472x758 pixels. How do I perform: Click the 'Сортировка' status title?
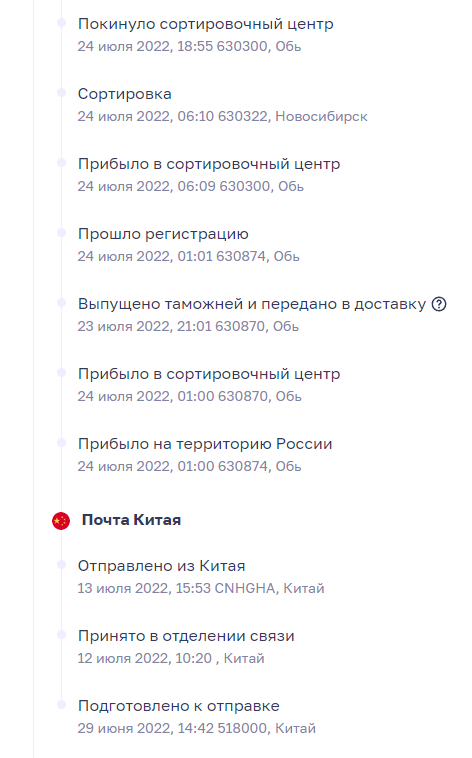[125, 94]
